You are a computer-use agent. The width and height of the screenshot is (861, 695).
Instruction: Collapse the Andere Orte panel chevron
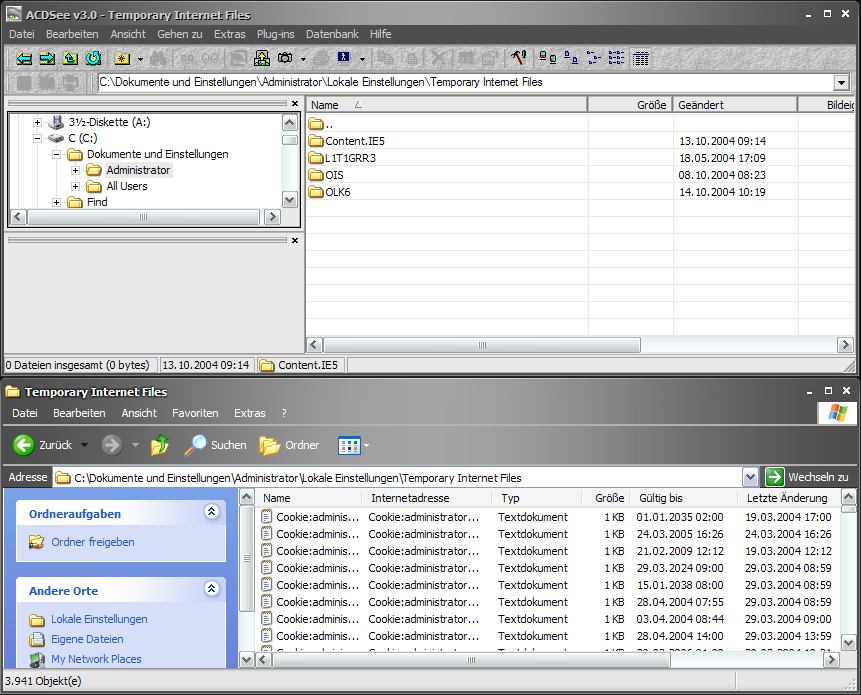tap(211, 588)
